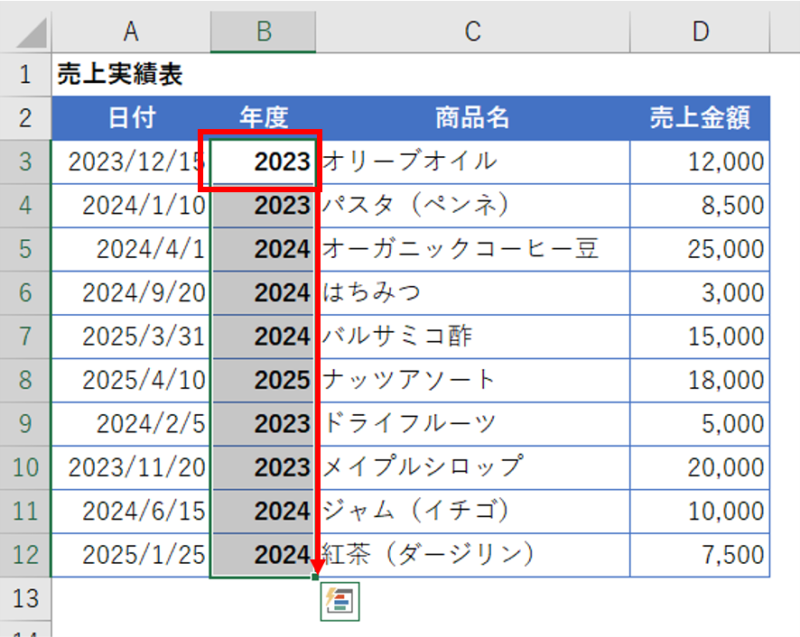This screenshot has height=637, width=800.
Task: Select column D header
Action: coord(700,32)
